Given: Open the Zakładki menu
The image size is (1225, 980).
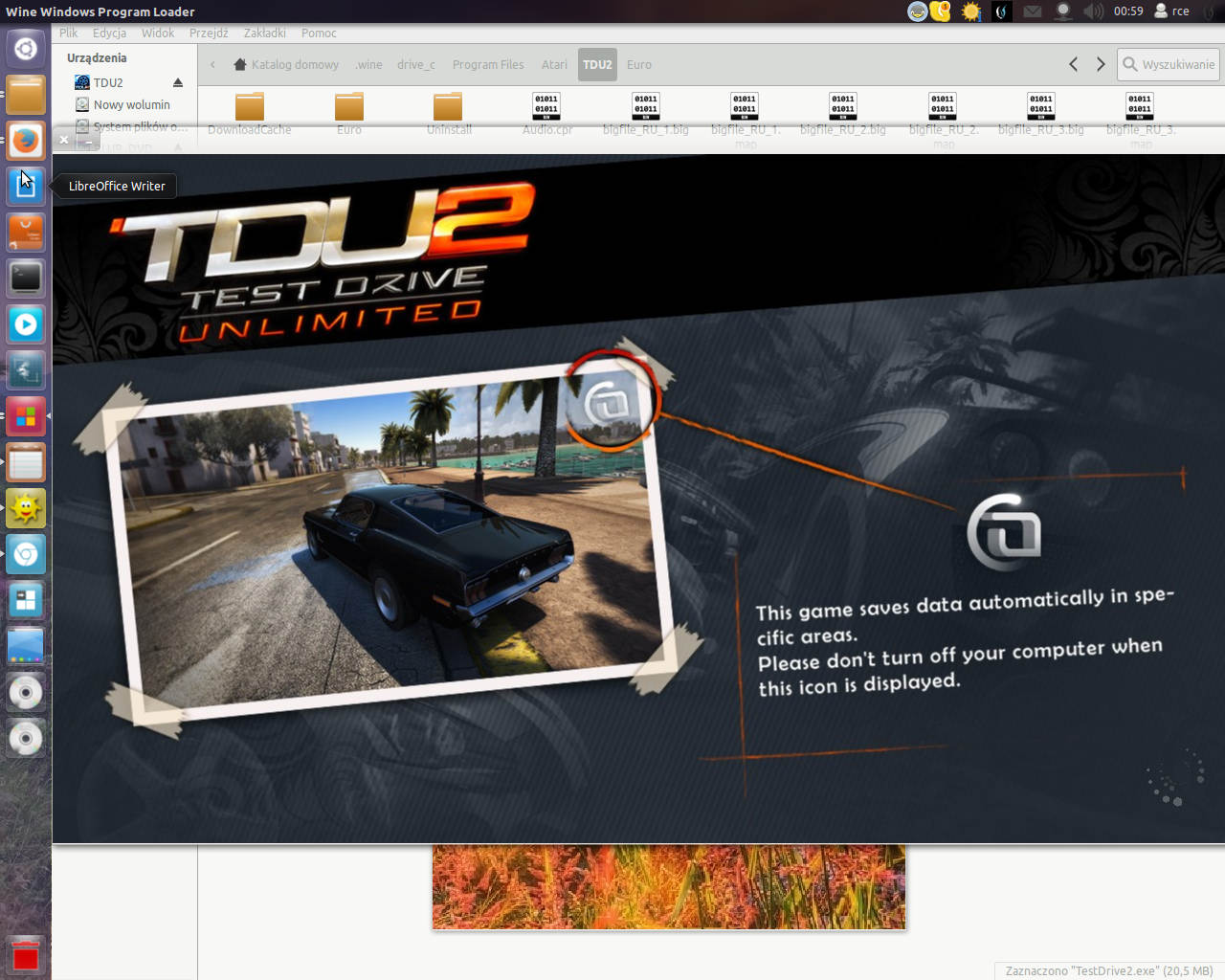Looking at the screenshot, I should 264,33.
